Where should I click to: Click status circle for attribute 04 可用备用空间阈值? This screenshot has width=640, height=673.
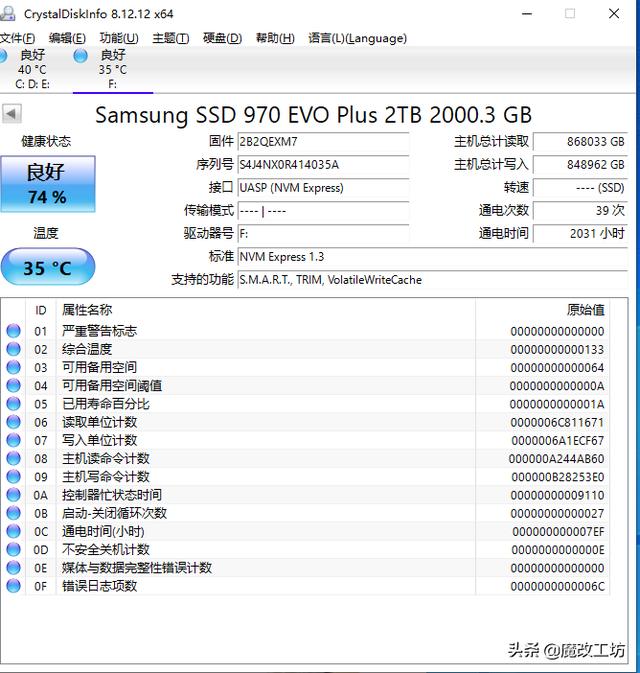point(14,385)
